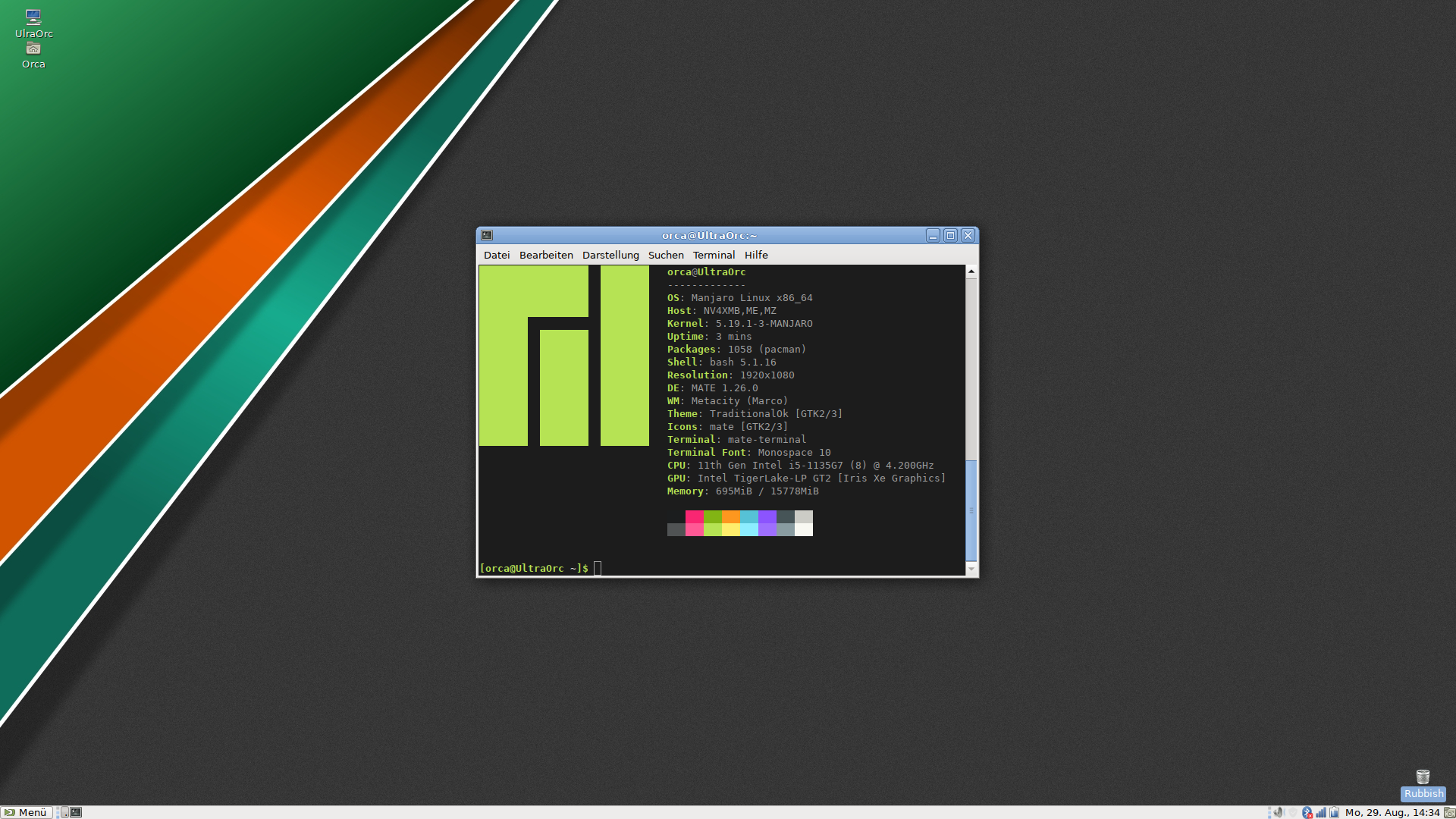Image resolution: width=1456 pixels, height=819 pixels.
Task: Maximize the orca@UltraOrc terminal window
Action: [950, 235]
